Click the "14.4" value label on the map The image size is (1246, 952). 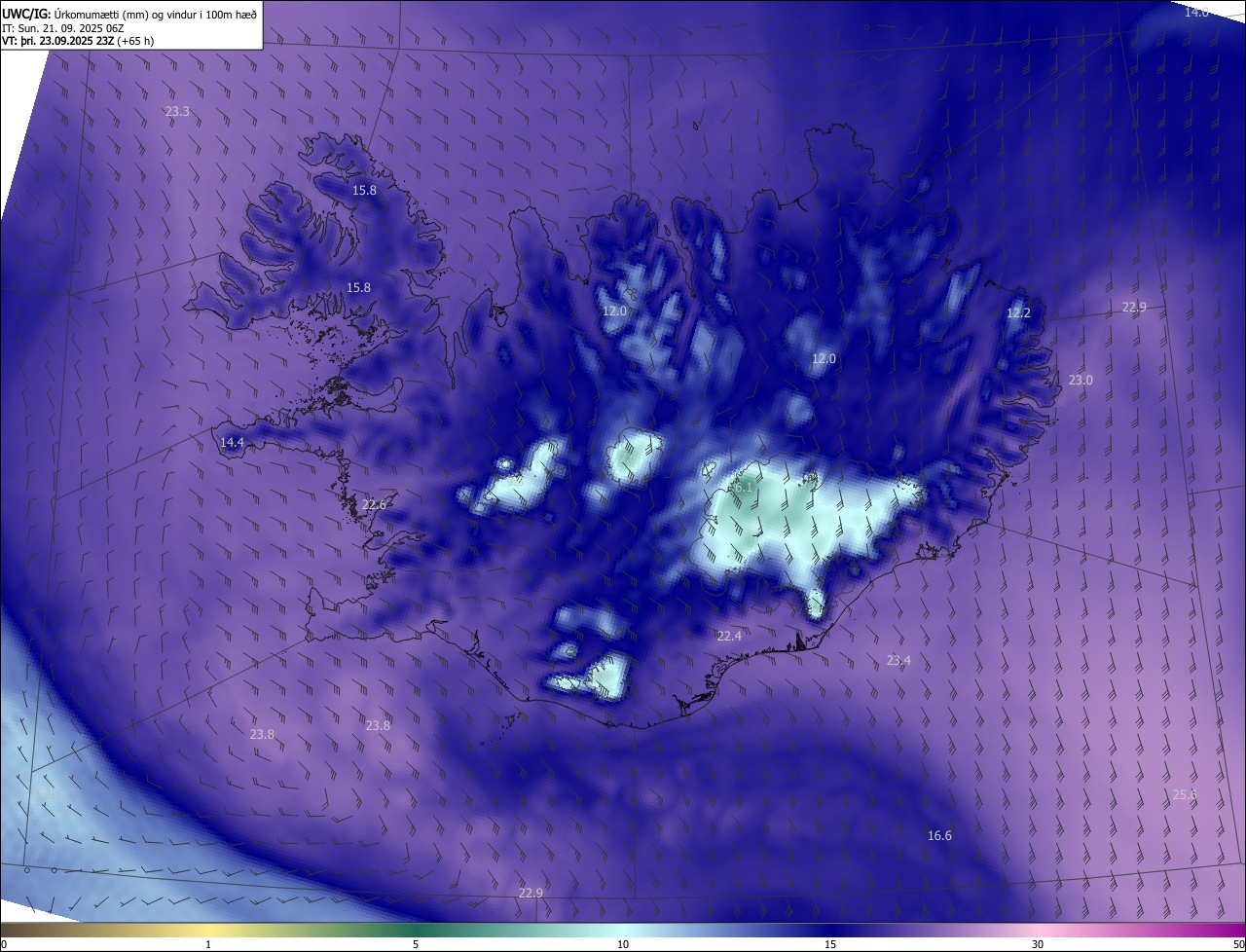point(232,443)
